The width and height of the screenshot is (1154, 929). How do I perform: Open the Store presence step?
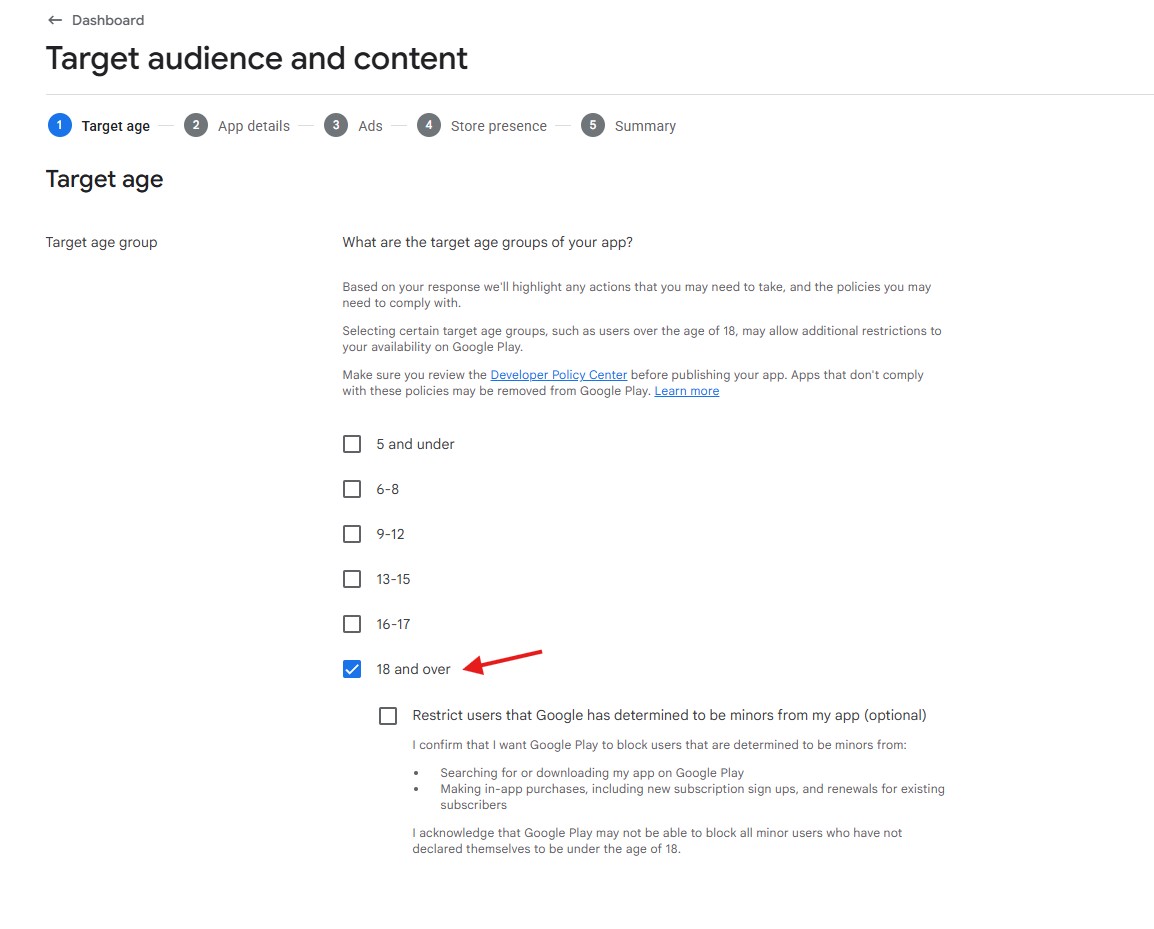pyautogui.click(x=498, y=126)
